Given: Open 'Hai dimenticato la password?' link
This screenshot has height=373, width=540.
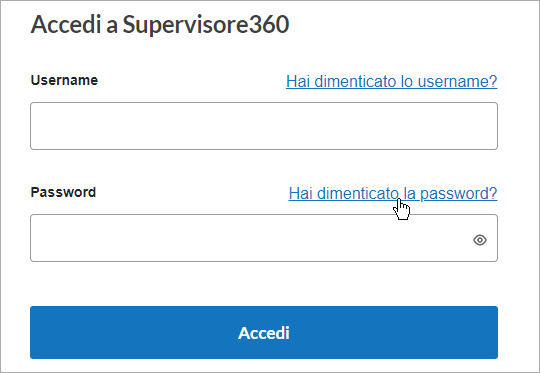Looking at the screenshot, I should pyautogui.click(x=393, y=194).
